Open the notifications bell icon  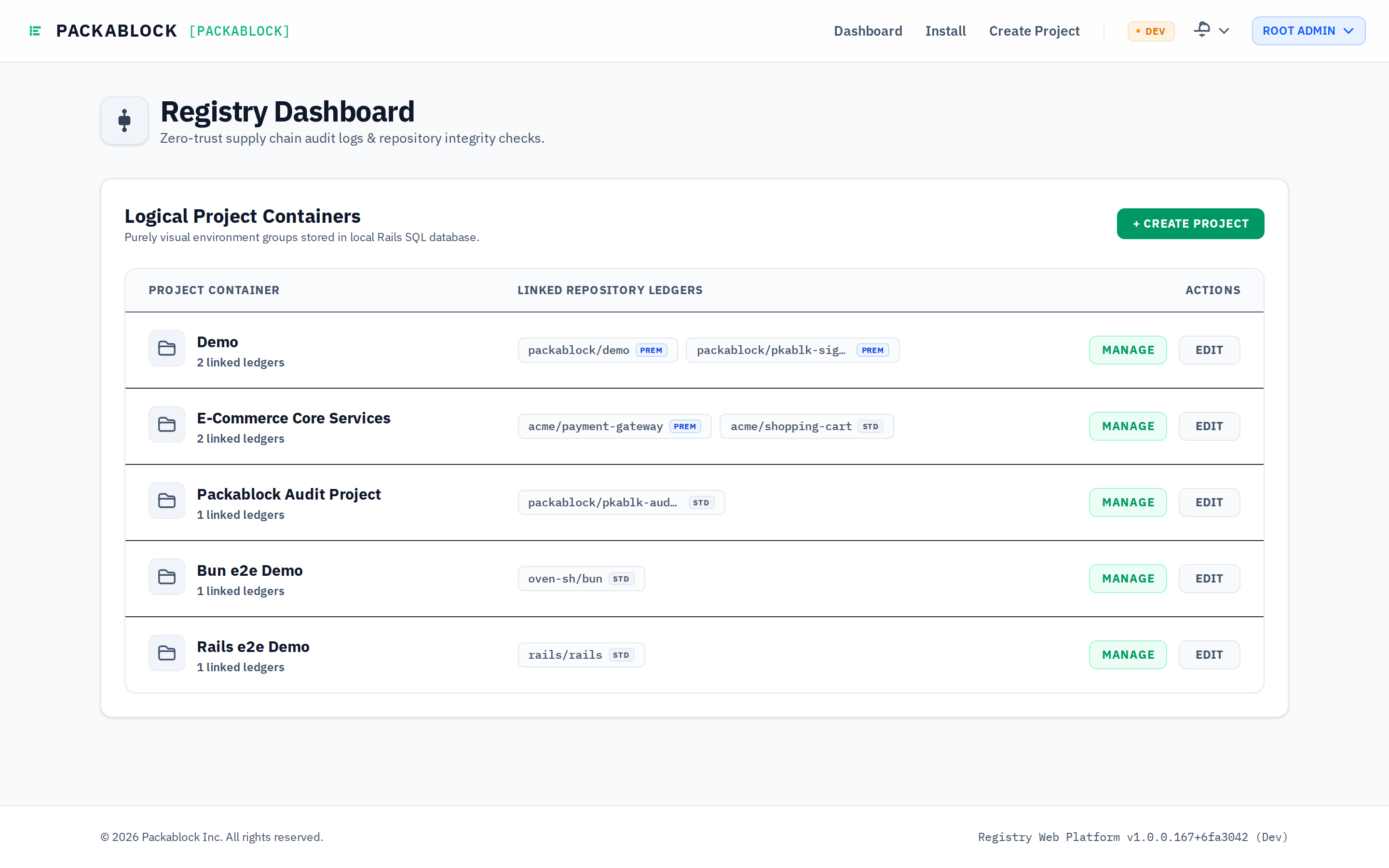(1202, 30)
